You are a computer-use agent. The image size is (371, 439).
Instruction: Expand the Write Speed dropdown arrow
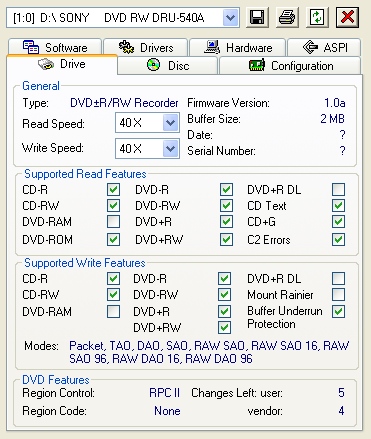[171, 148]
